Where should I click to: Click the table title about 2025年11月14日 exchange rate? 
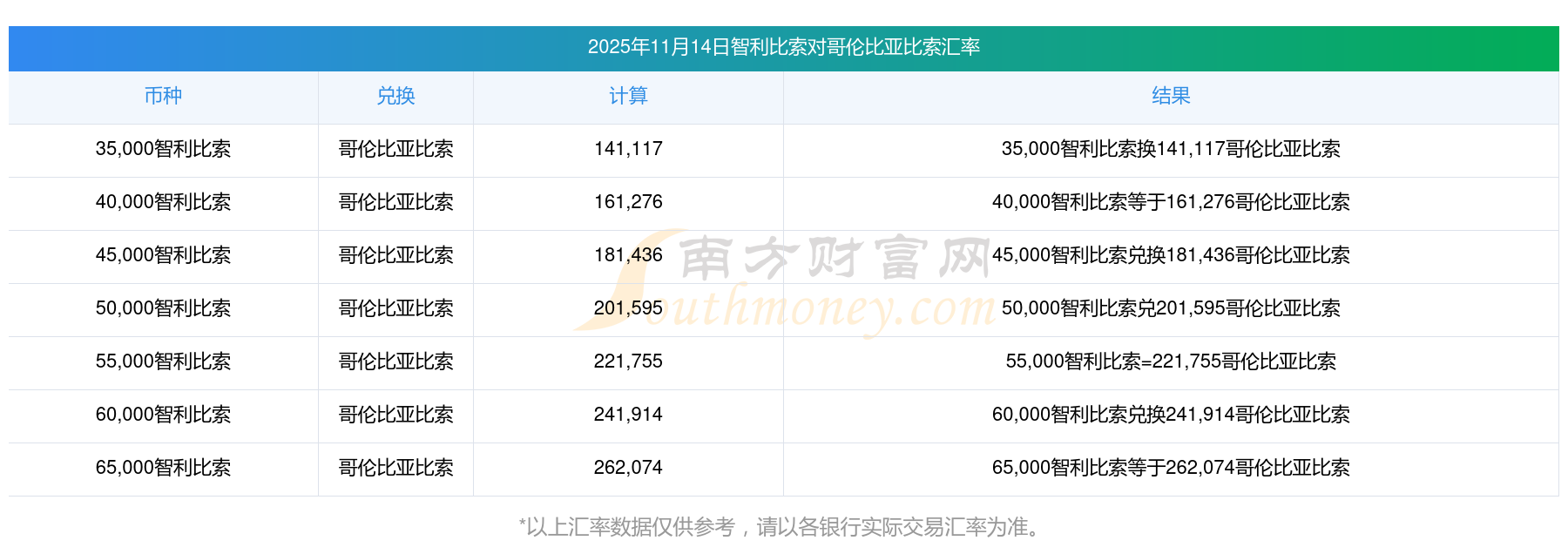(784, 47)
